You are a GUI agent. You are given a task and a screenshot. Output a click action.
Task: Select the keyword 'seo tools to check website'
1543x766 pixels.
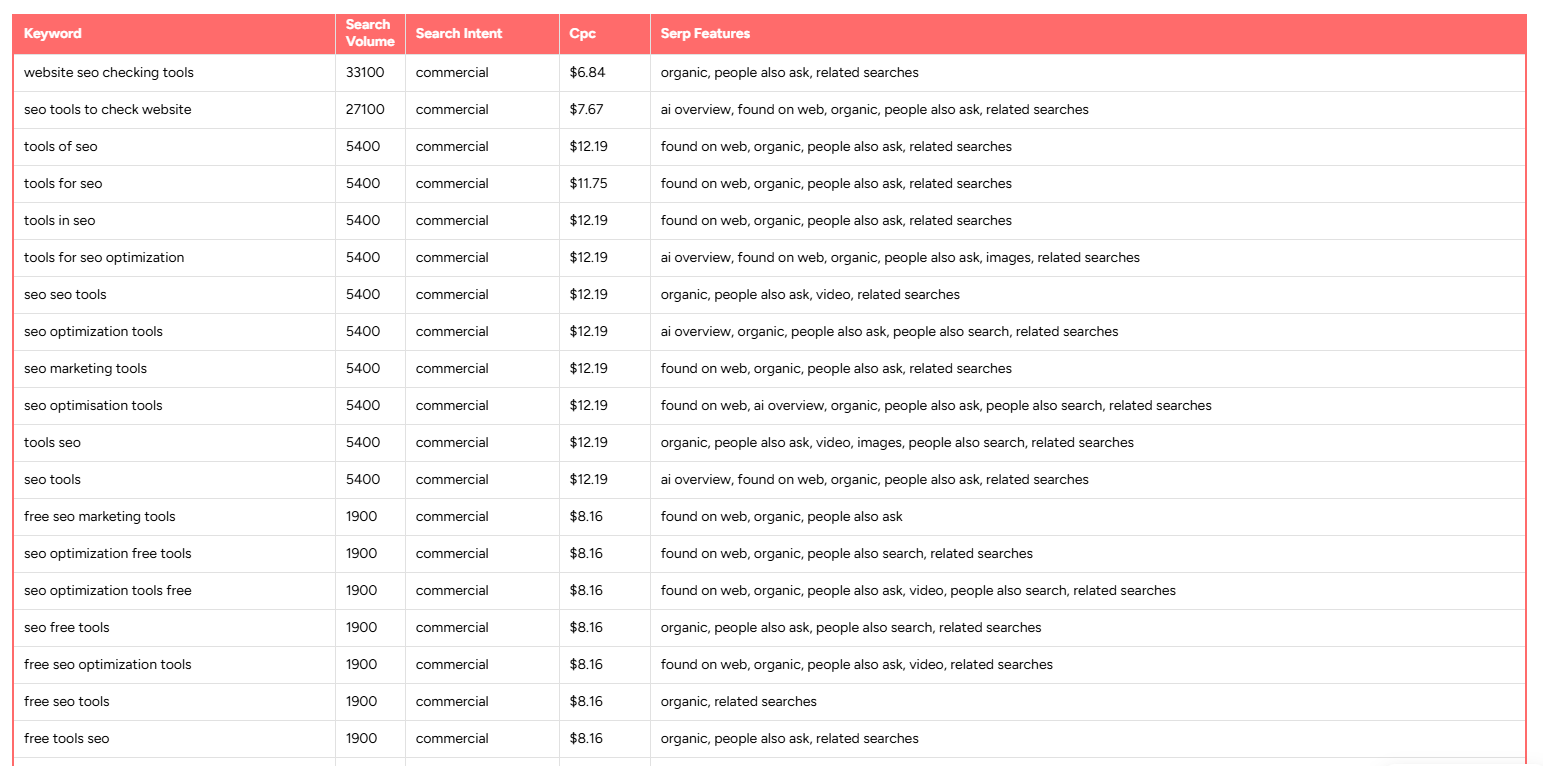[107, 109]
